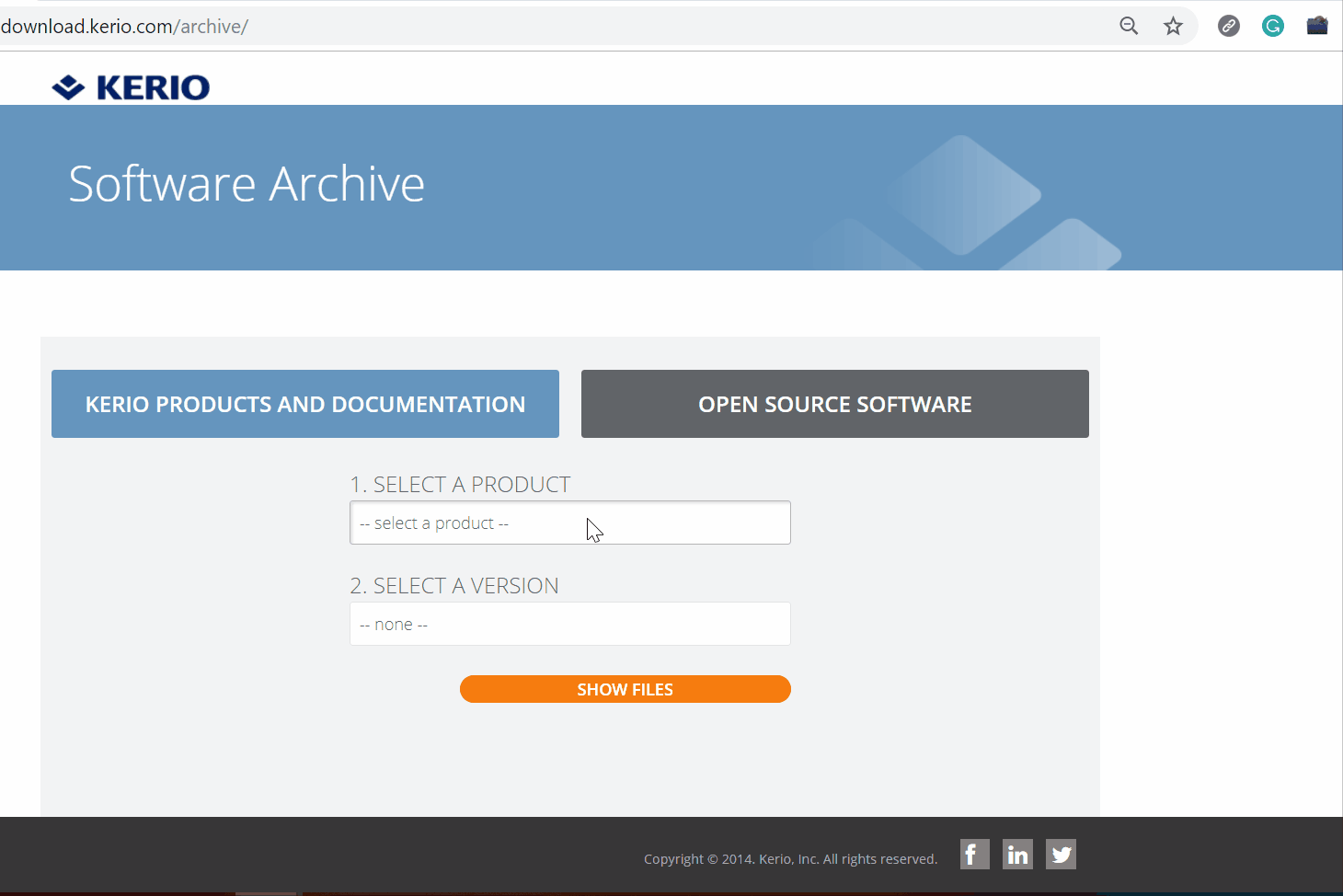Click the dark briefcase extension icon
This screenshot has width=1343, height=896.
1317,26
